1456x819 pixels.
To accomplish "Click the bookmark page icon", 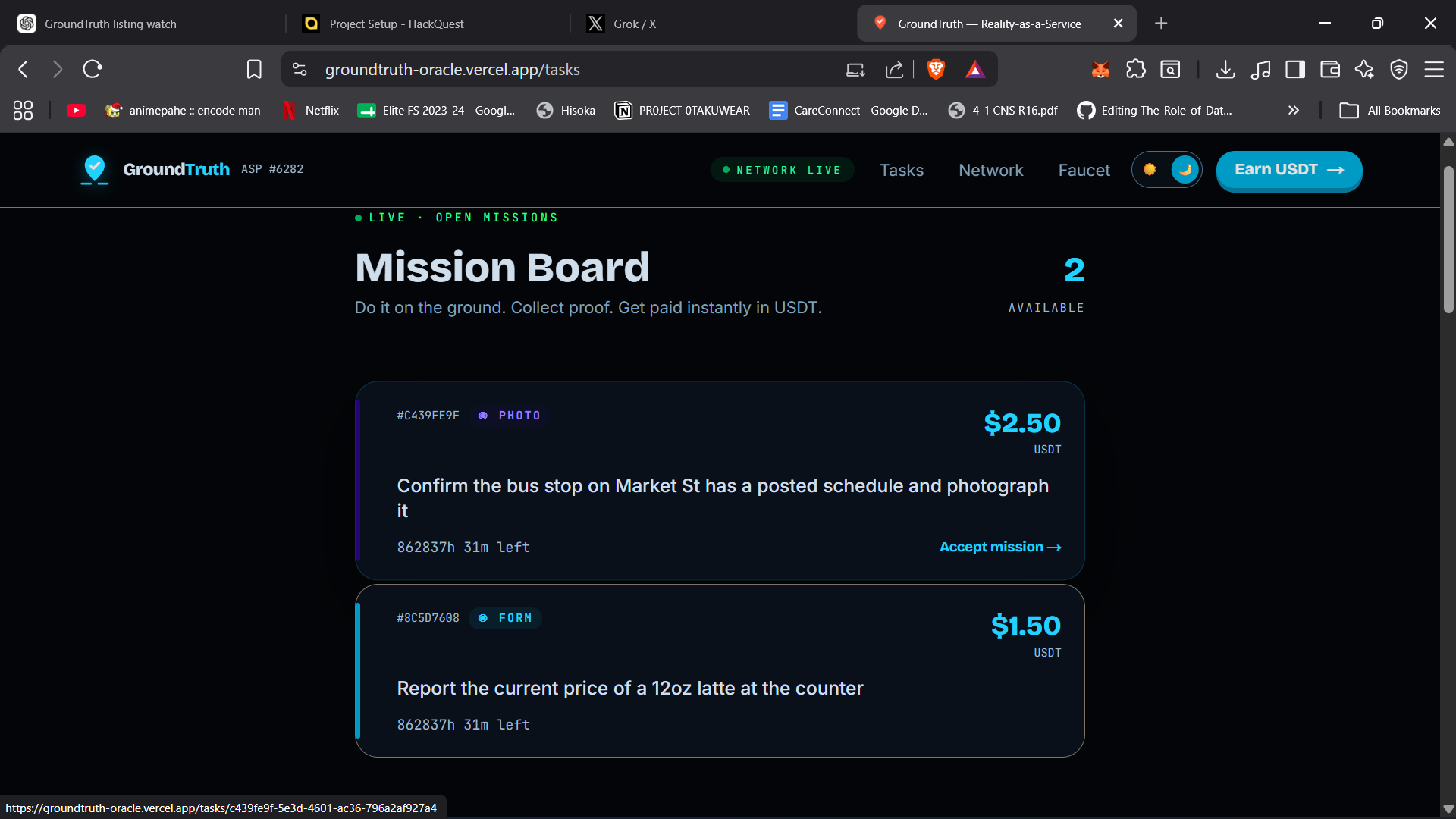I will pos(254,70).
